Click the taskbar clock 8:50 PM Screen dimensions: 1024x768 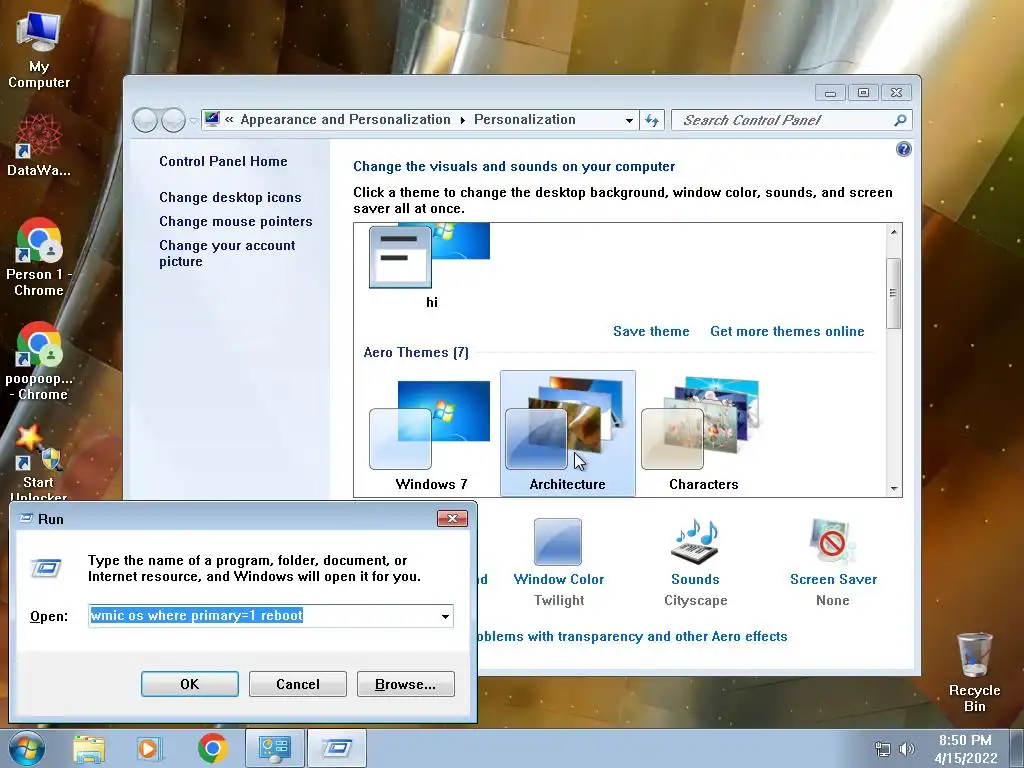pos(965,749)
